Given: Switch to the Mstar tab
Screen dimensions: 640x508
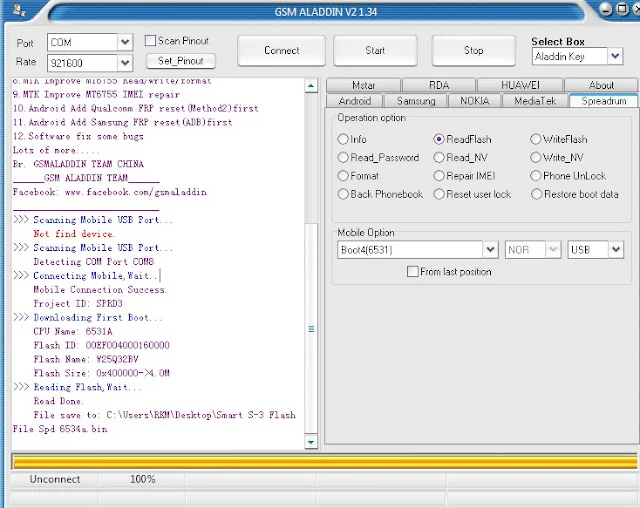Looking at the screenshot, I should [x=363, y=85].
